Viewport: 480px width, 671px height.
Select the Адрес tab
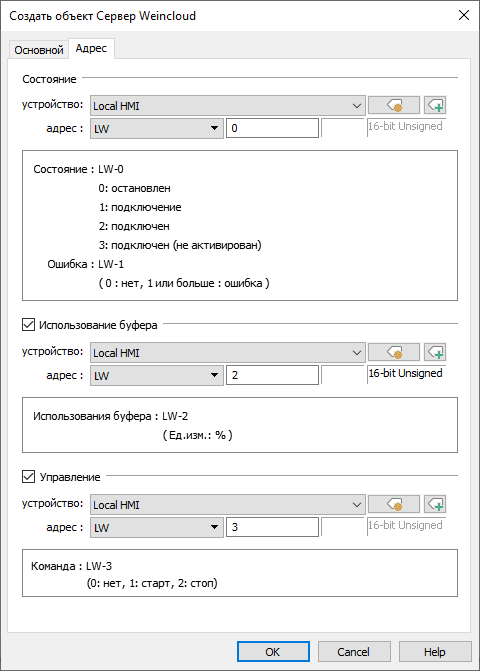(x=91, y=48)
